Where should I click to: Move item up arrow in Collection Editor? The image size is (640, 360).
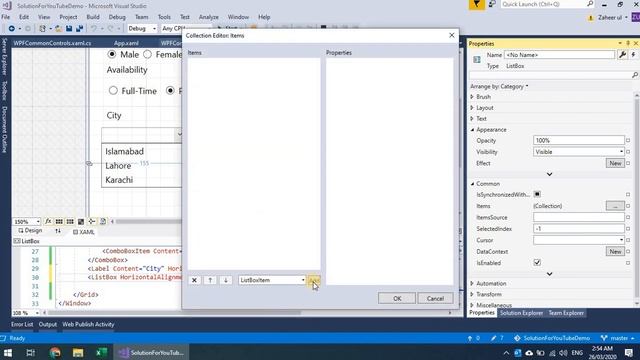(210, 280)
